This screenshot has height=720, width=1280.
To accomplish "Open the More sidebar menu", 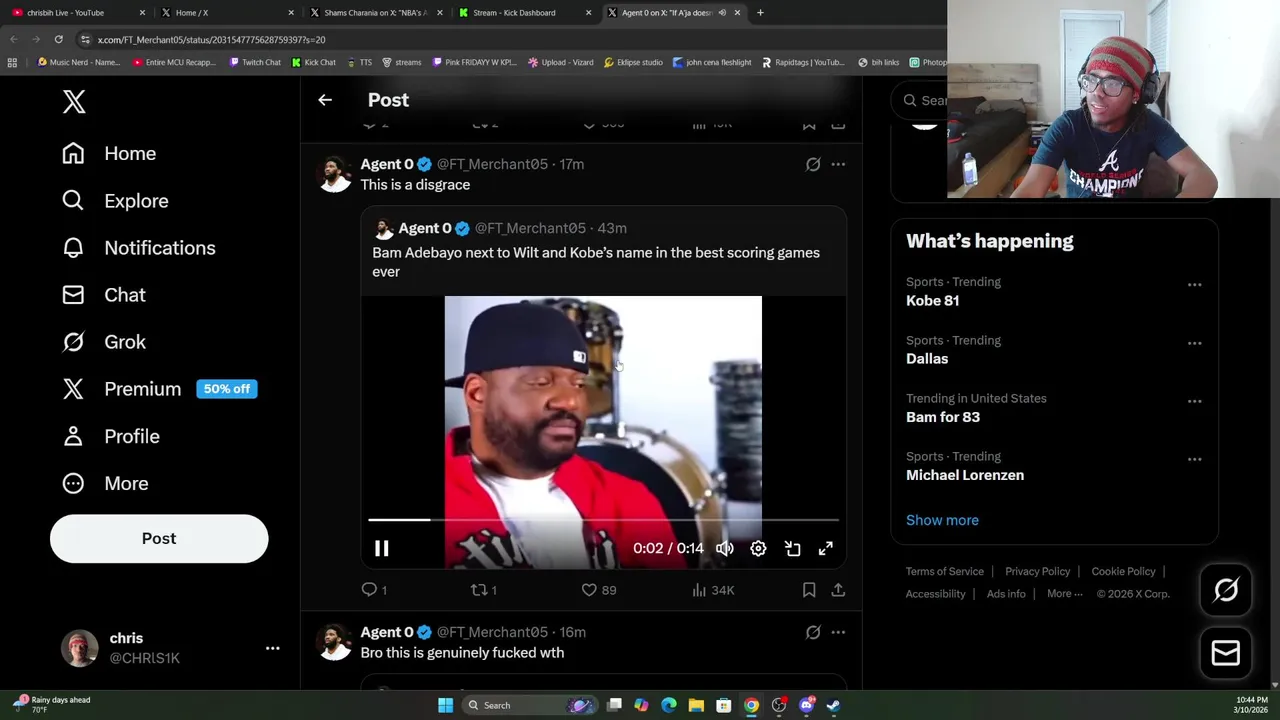I will [104, 483].
